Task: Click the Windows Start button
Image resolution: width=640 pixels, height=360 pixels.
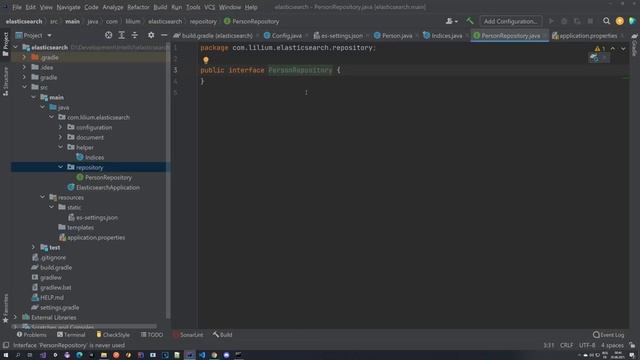Action: click(x=6, y=355)
